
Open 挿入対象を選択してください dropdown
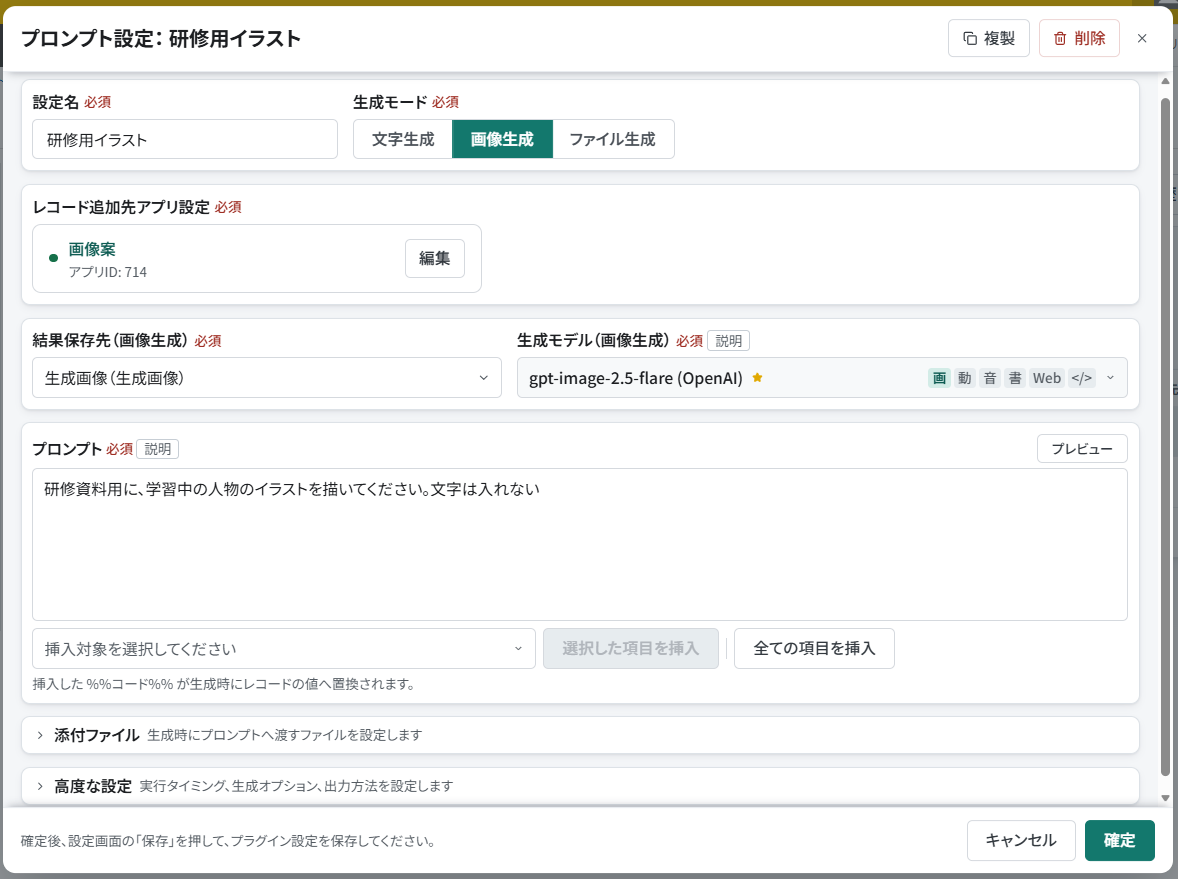283,648
